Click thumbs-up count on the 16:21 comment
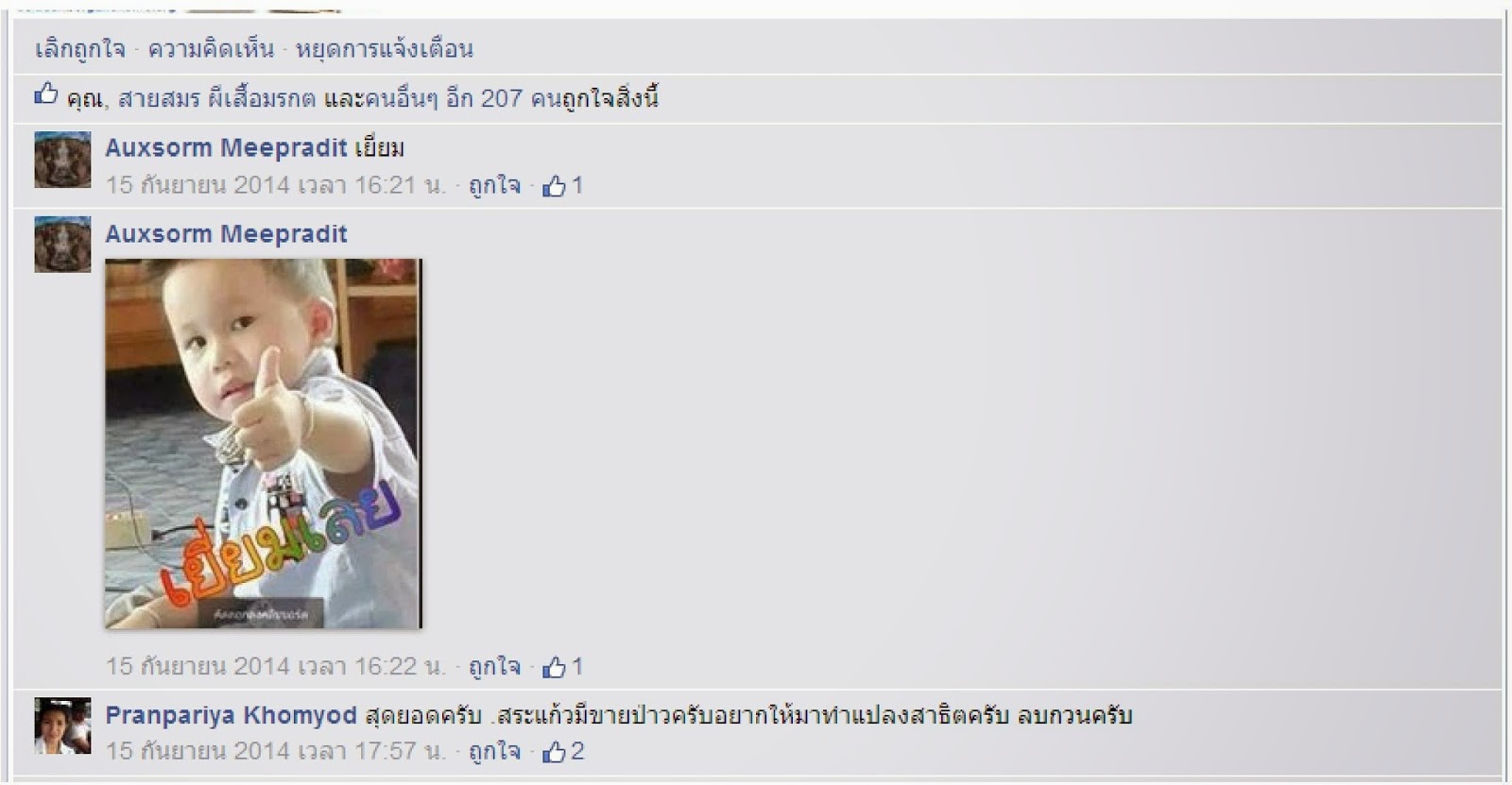 click(563, 186)
